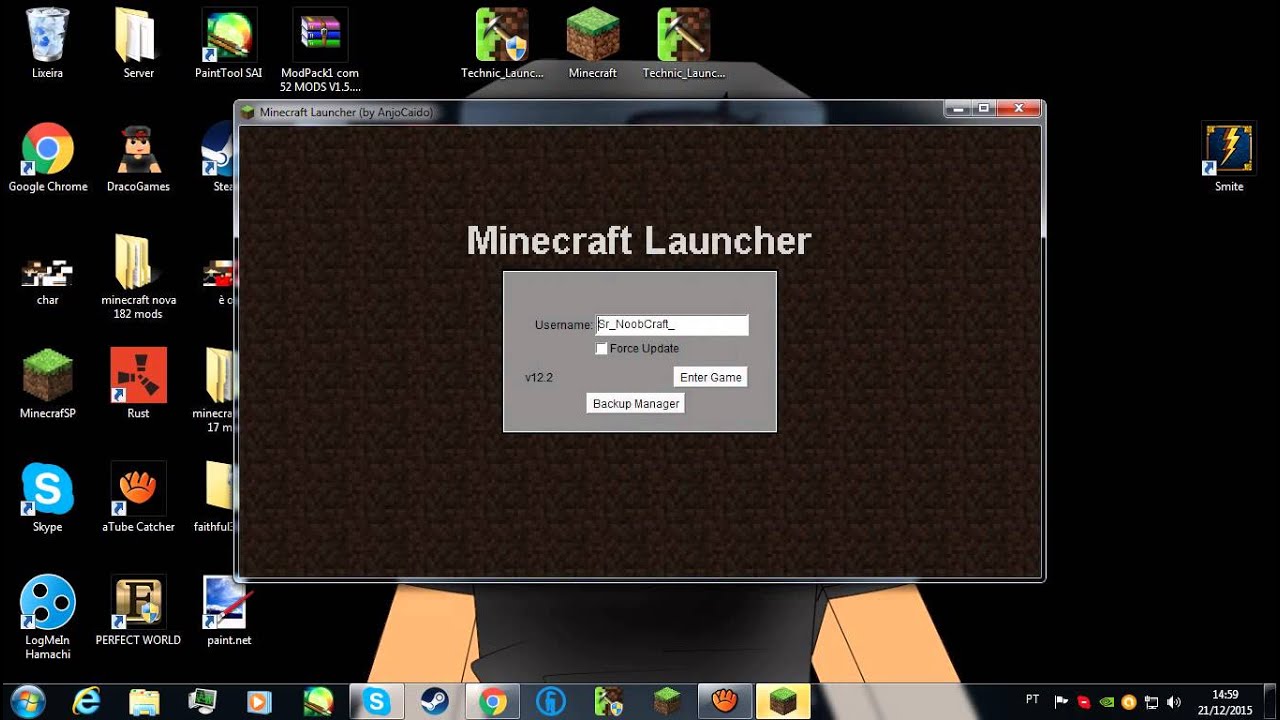Launch aTube Catcher desktop shortcut
This screenshot has width=1280, height=720.
click(138, 497)
